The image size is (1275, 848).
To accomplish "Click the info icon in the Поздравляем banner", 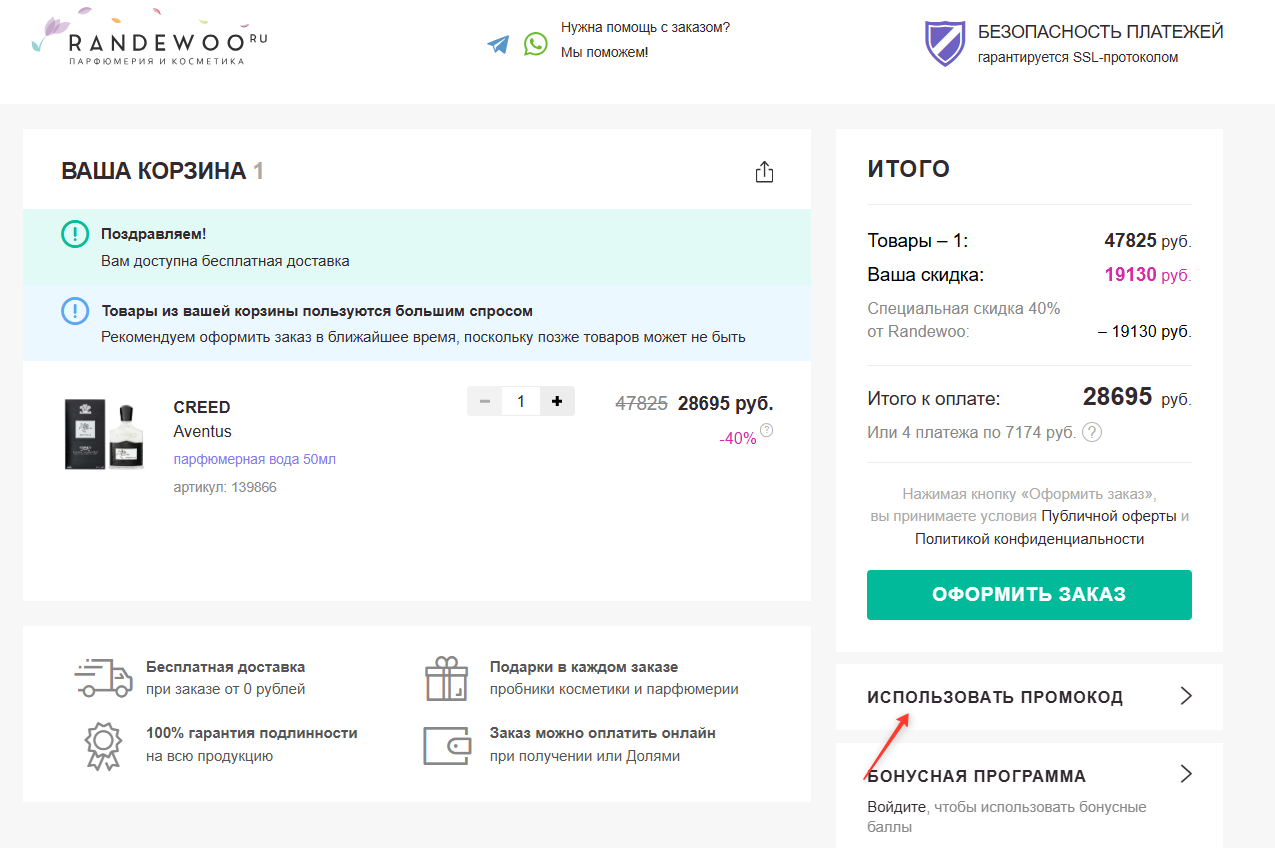I will point(74,234).
